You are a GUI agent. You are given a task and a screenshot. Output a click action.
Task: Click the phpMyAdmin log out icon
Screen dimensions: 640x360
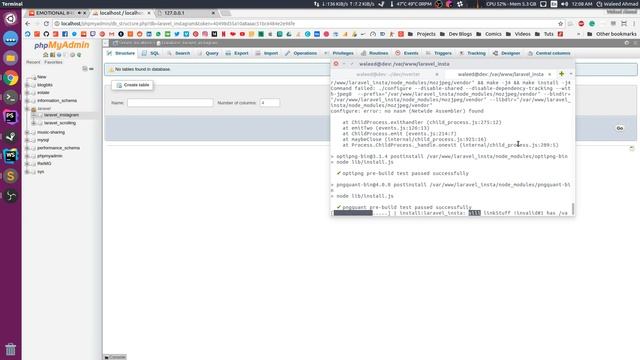tap(52, 55)
